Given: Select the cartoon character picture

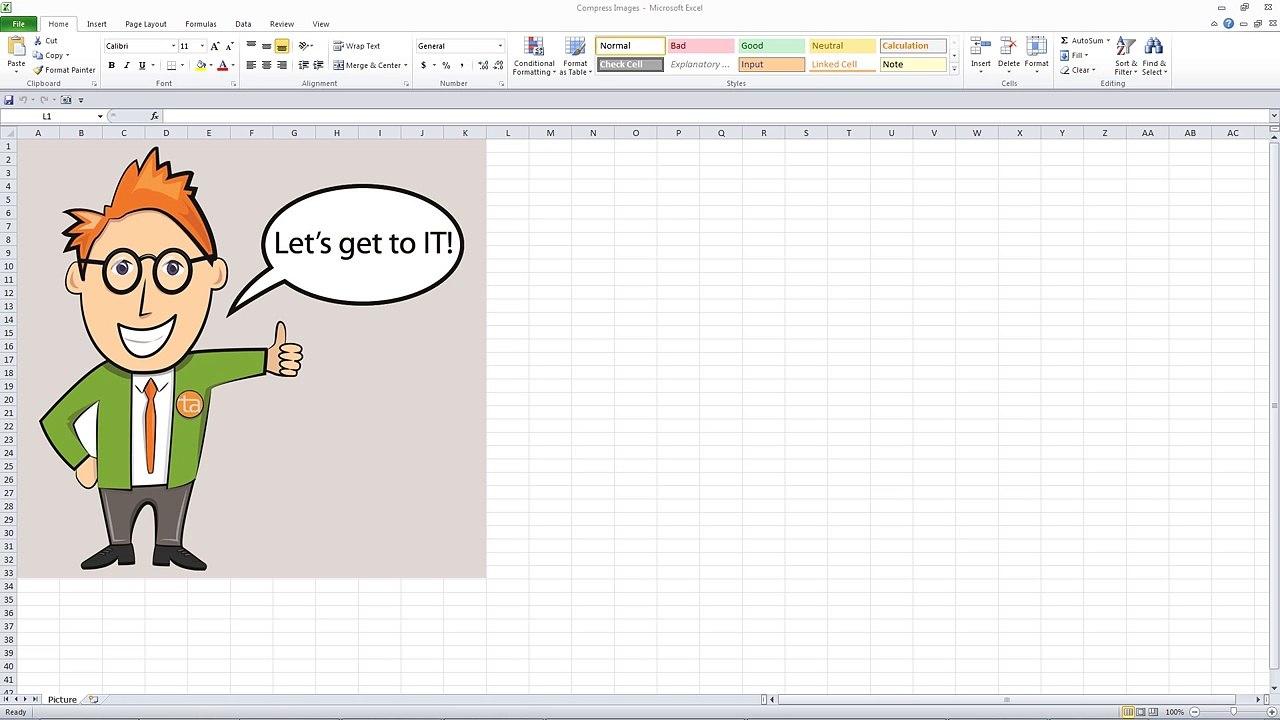Looking at the screenshot, I should tap(251, 359).
